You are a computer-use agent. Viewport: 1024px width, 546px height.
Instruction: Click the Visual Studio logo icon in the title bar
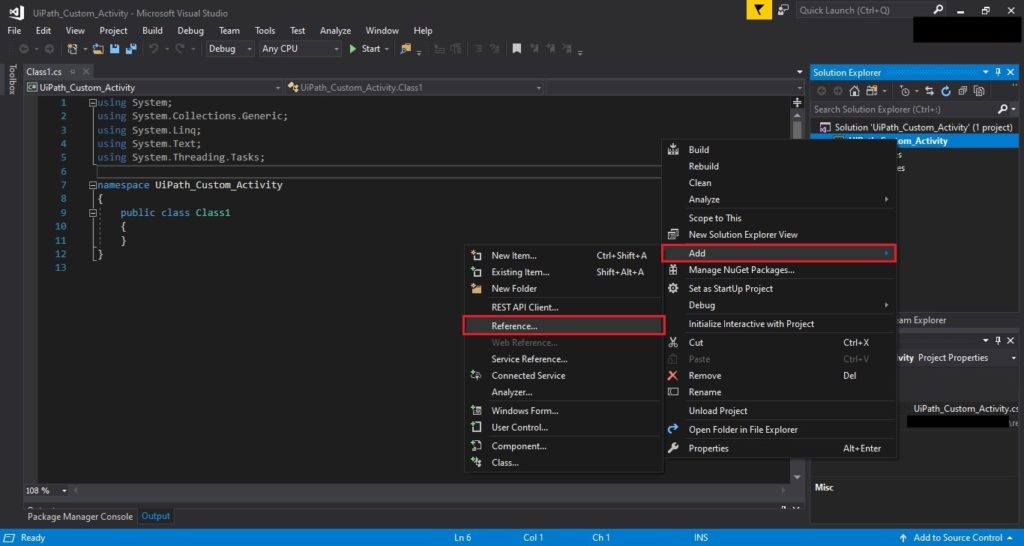click(16, 12)
